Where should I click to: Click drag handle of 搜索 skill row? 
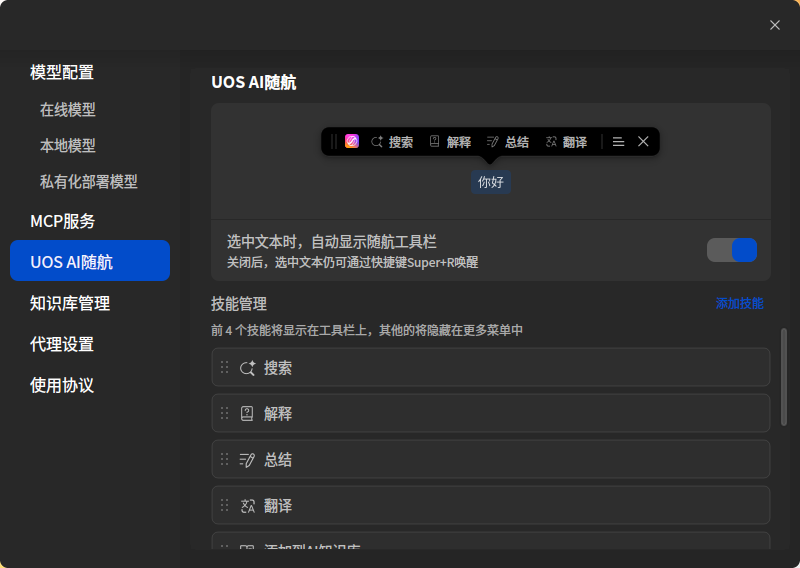pyautogui.click(x=224, y=367)
